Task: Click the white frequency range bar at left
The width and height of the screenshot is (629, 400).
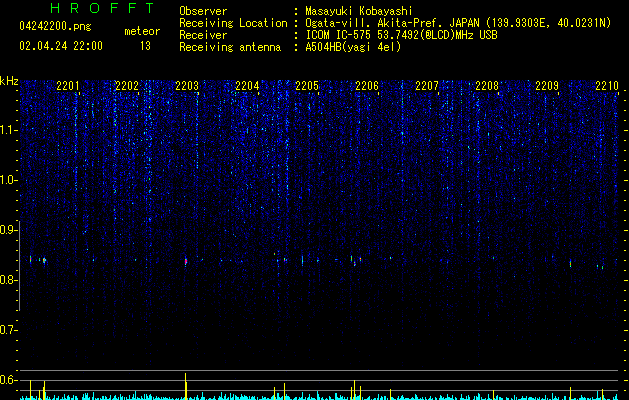Action: point(19,266)
